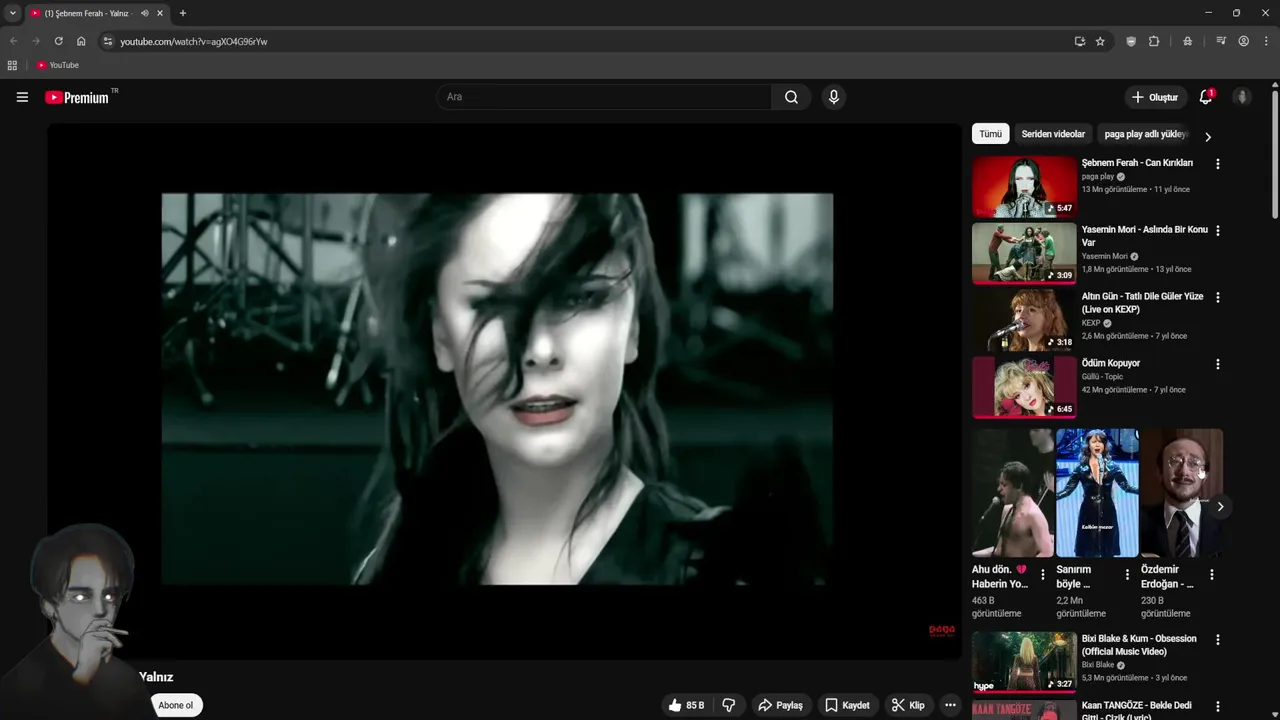This screenshot has height=720, width=1280.
Task: Open options for Şebnem Ferah - Can Kırıkları
Action: click(x=1217, y=164)
